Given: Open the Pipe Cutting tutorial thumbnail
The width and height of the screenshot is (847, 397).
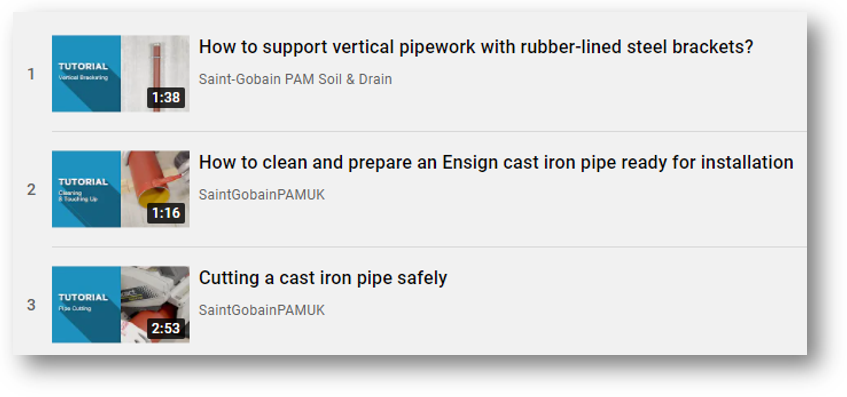Looking at the screenshot, I should pos(120,304).
